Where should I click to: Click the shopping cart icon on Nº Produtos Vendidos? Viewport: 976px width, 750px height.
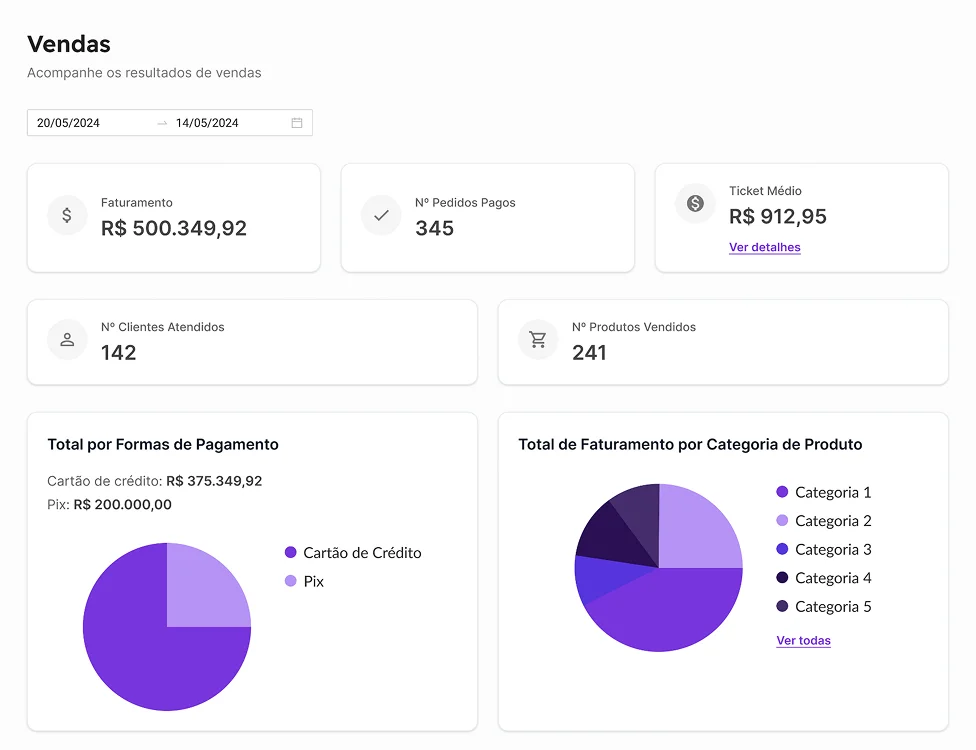point(538,339)
